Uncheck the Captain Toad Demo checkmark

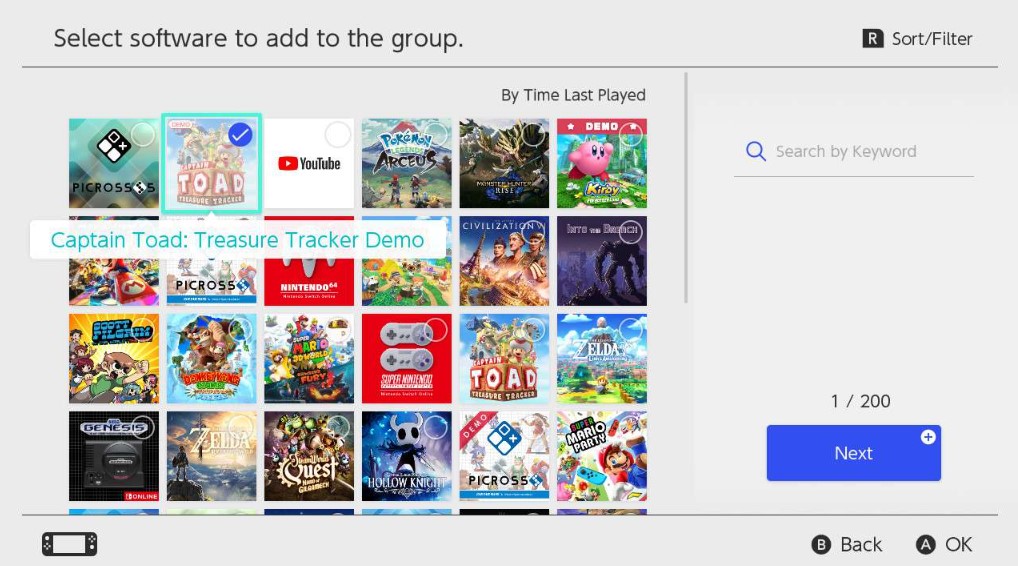(240, 134)
